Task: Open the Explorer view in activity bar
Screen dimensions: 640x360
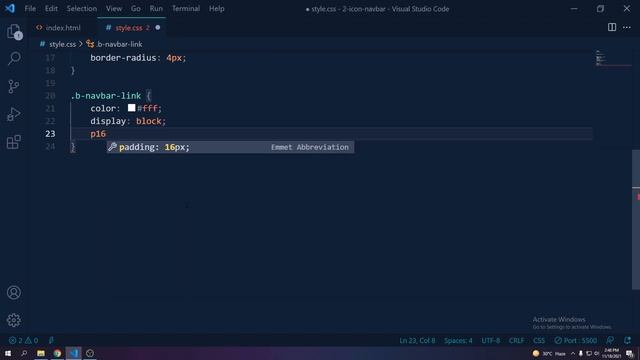Action: click(14, 31)
